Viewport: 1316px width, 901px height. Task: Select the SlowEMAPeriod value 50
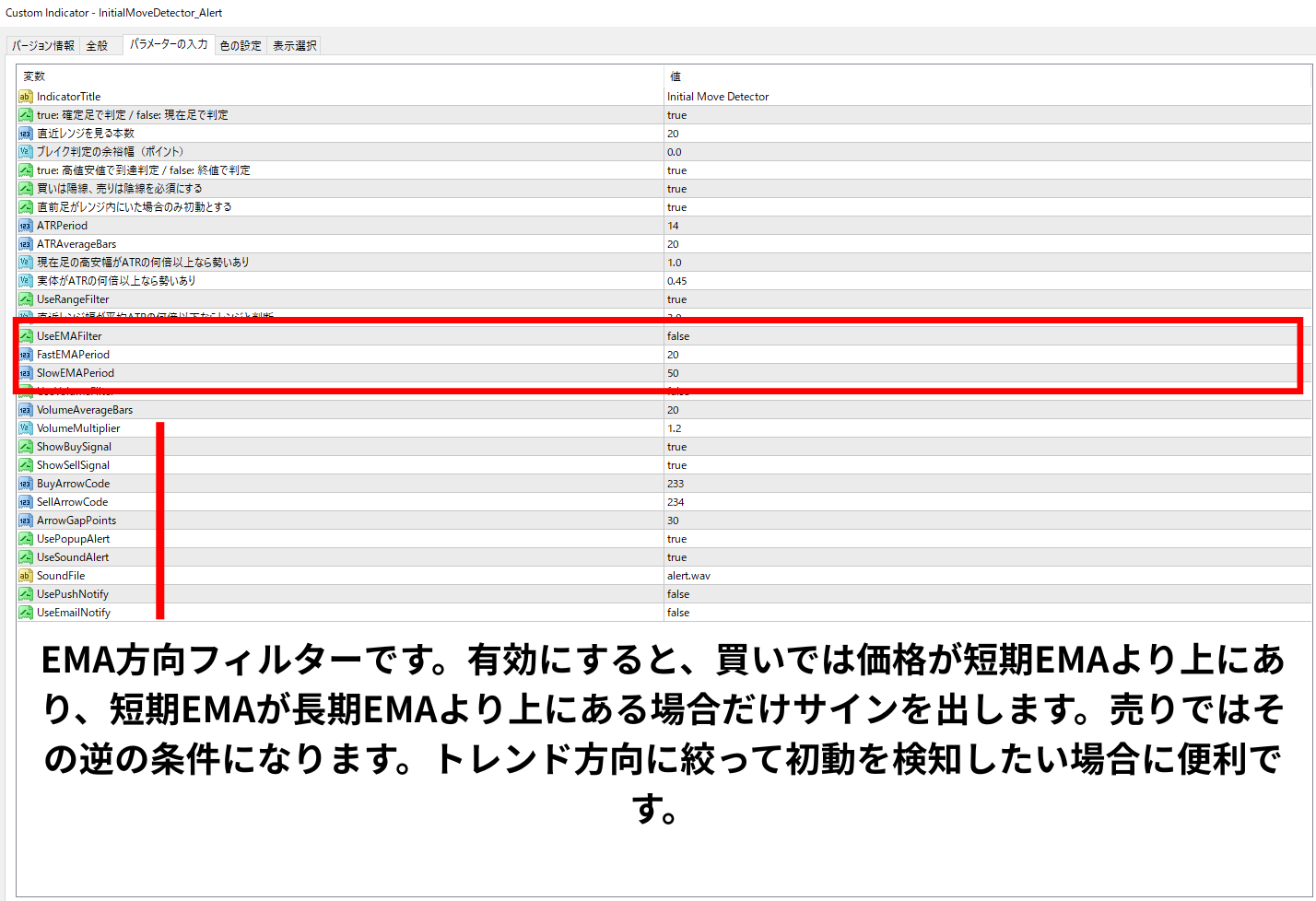[x=674, y=373]
